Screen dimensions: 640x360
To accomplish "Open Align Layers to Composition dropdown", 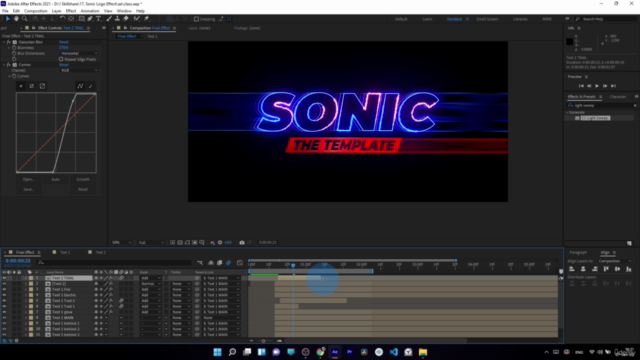I will click(615, 261).
